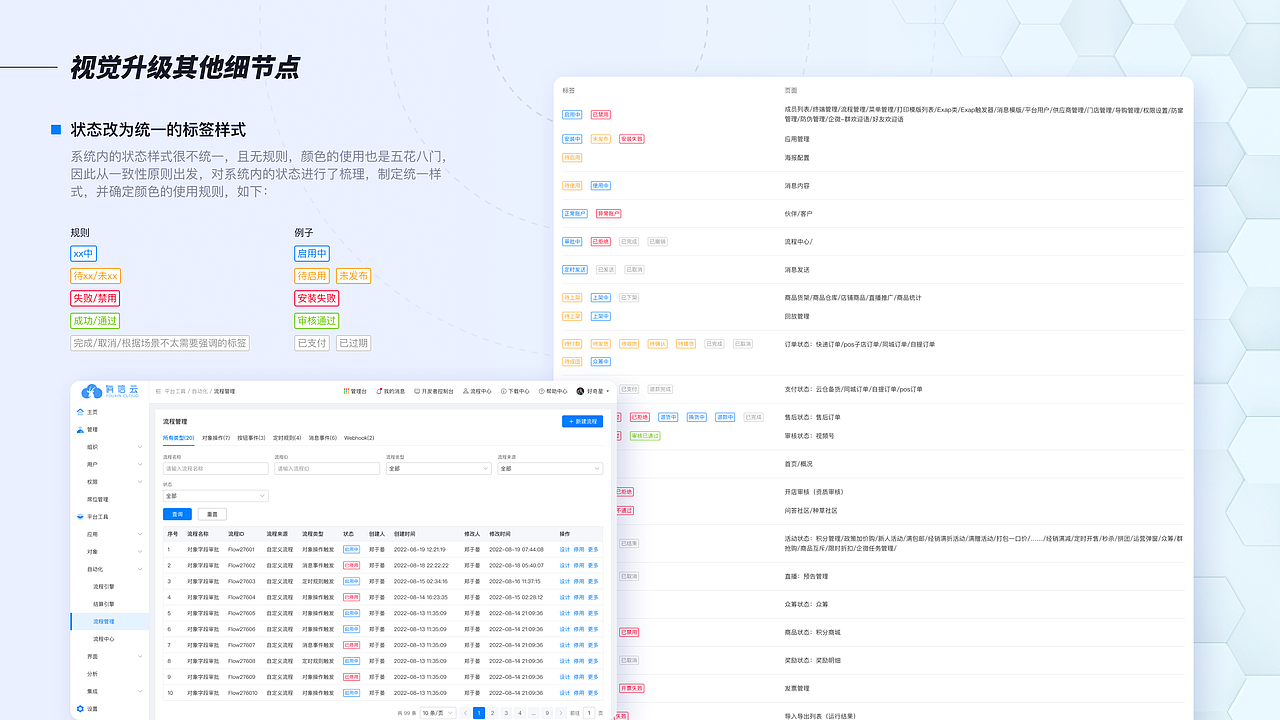Open 席位管理 in the sidebar
This screenshot has height=720, width=1280.
pos(97,499)
